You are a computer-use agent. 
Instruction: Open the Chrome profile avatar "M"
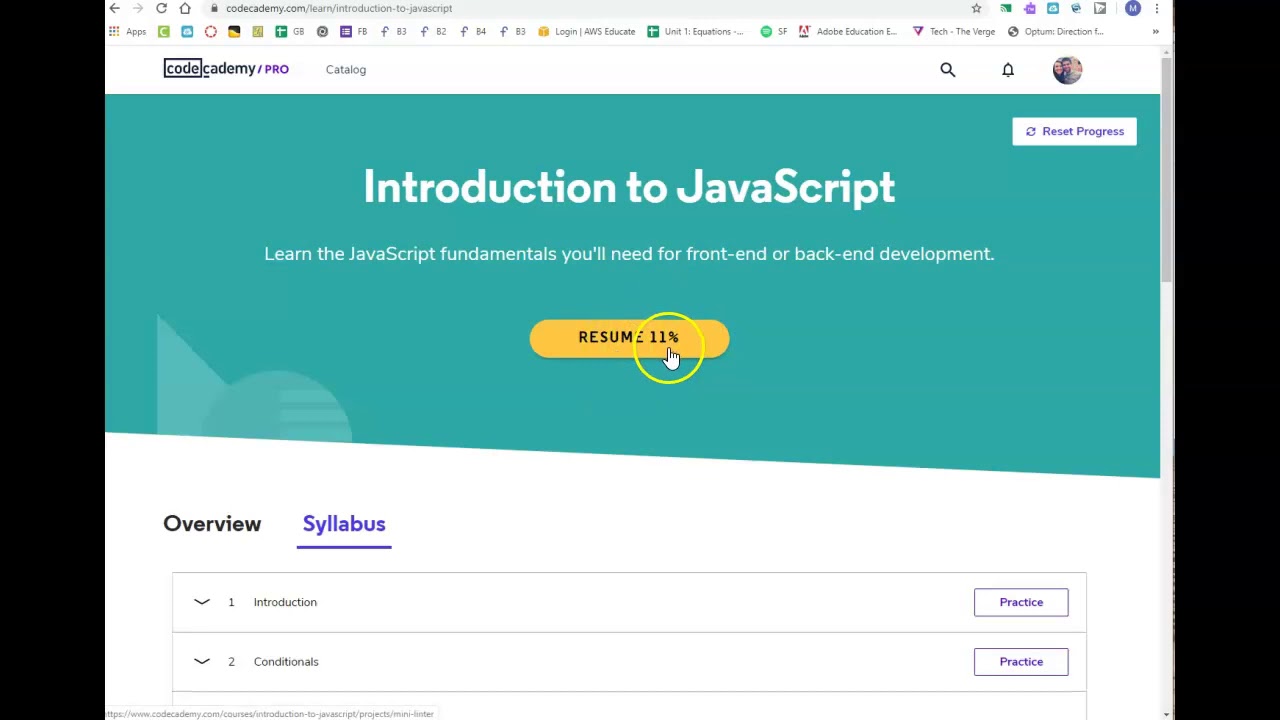(1132, 8)
